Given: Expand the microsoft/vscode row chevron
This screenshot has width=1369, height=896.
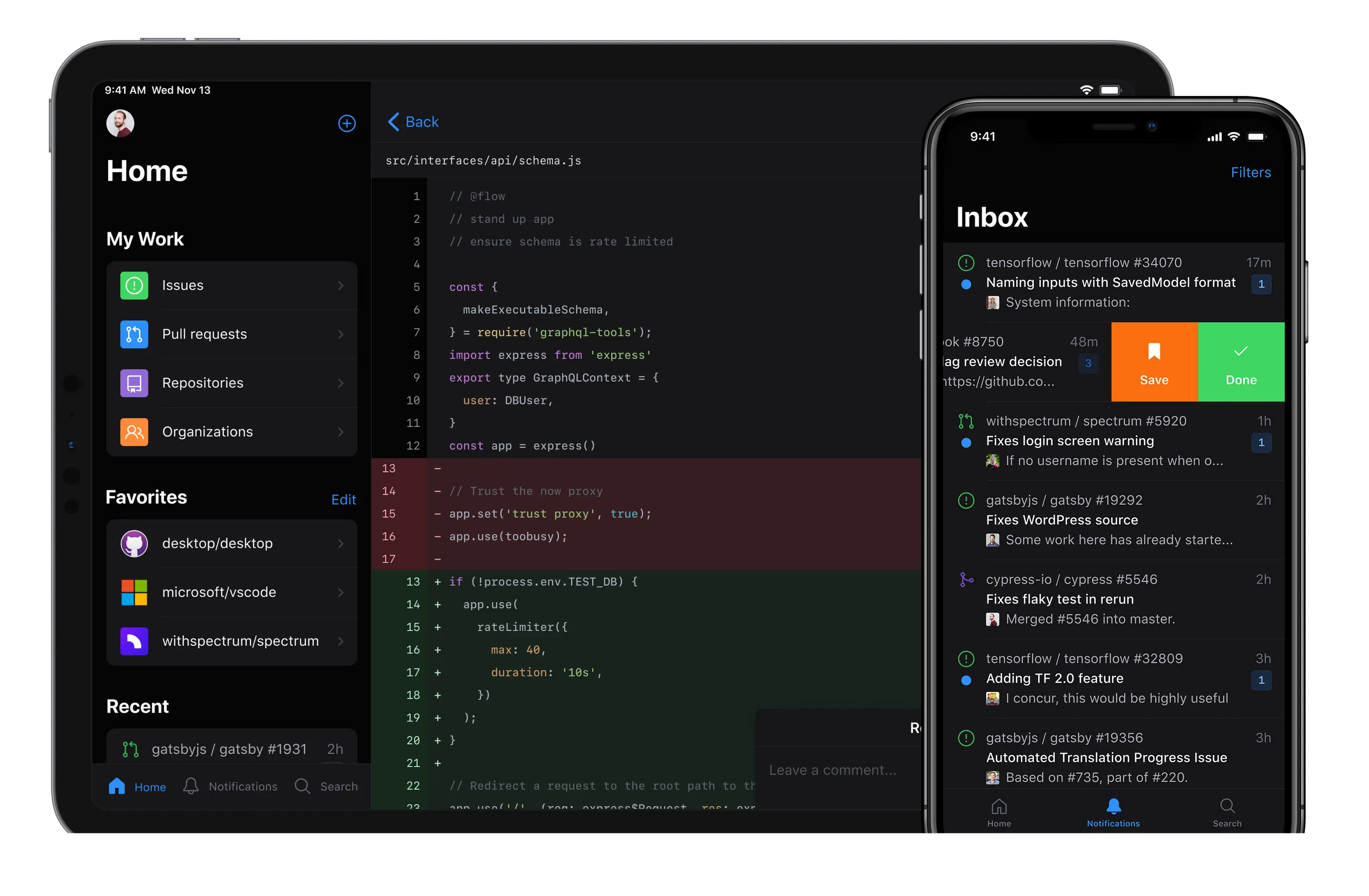Looking at the screenshot, I should (340, 592).
